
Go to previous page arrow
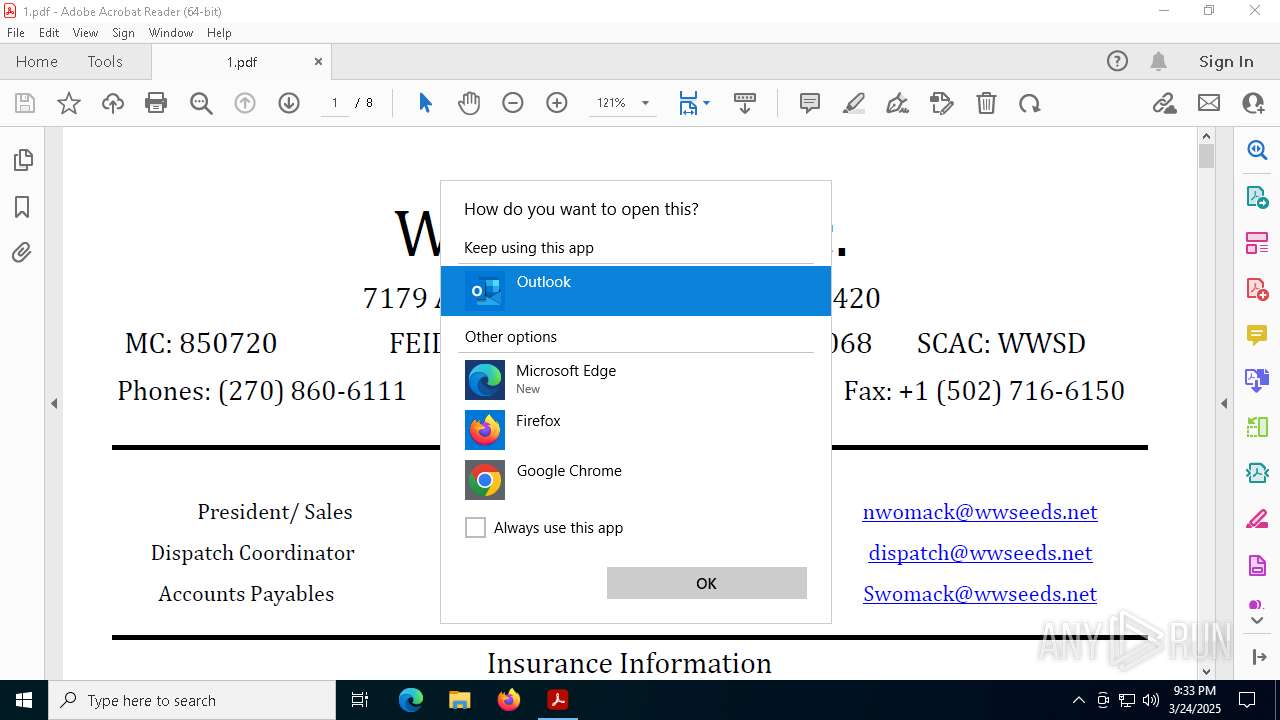pyautogui.click(x=245, y=103)
